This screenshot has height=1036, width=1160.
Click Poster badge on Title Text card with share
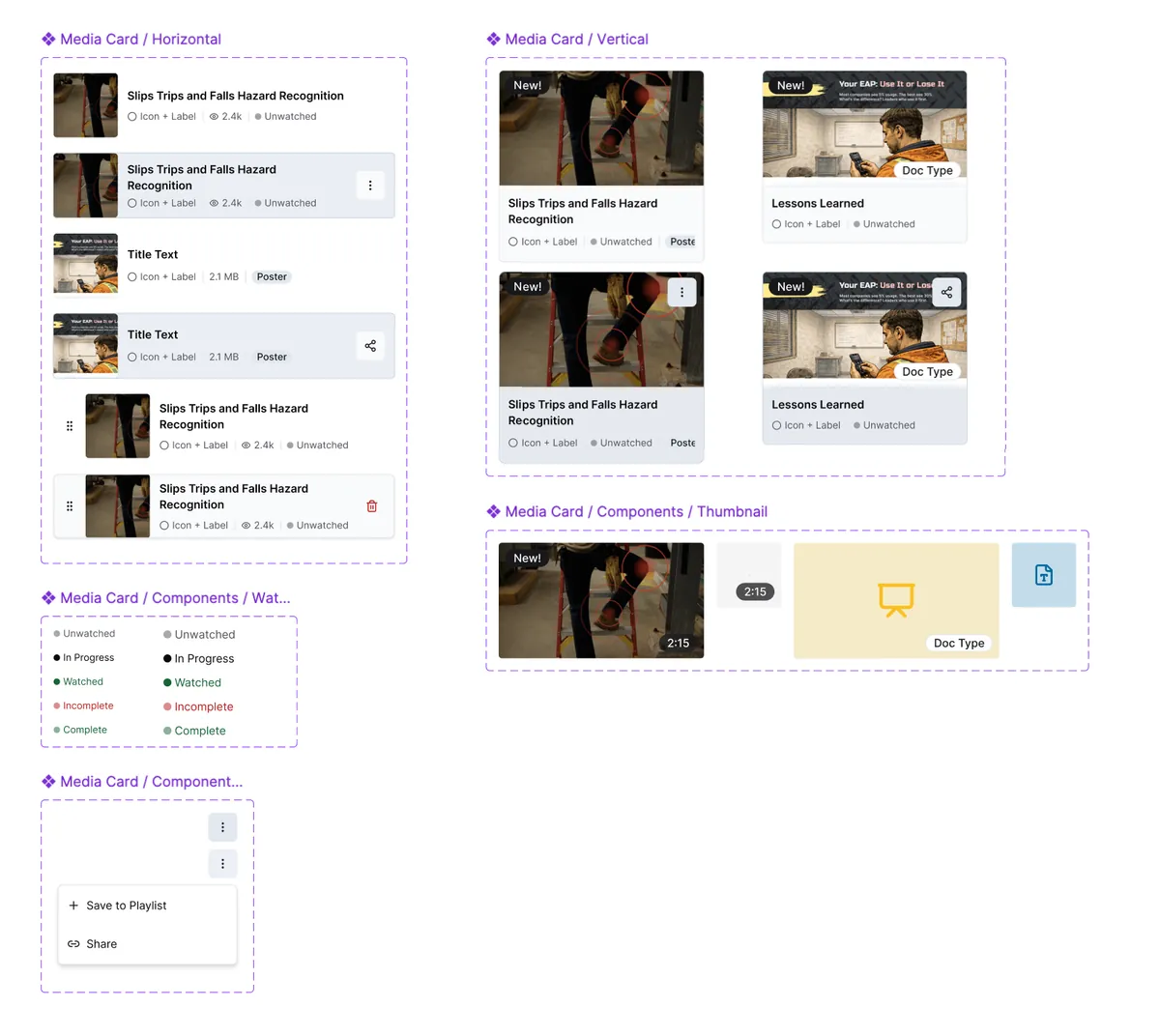pyautogui.click(x=272, y=358)
